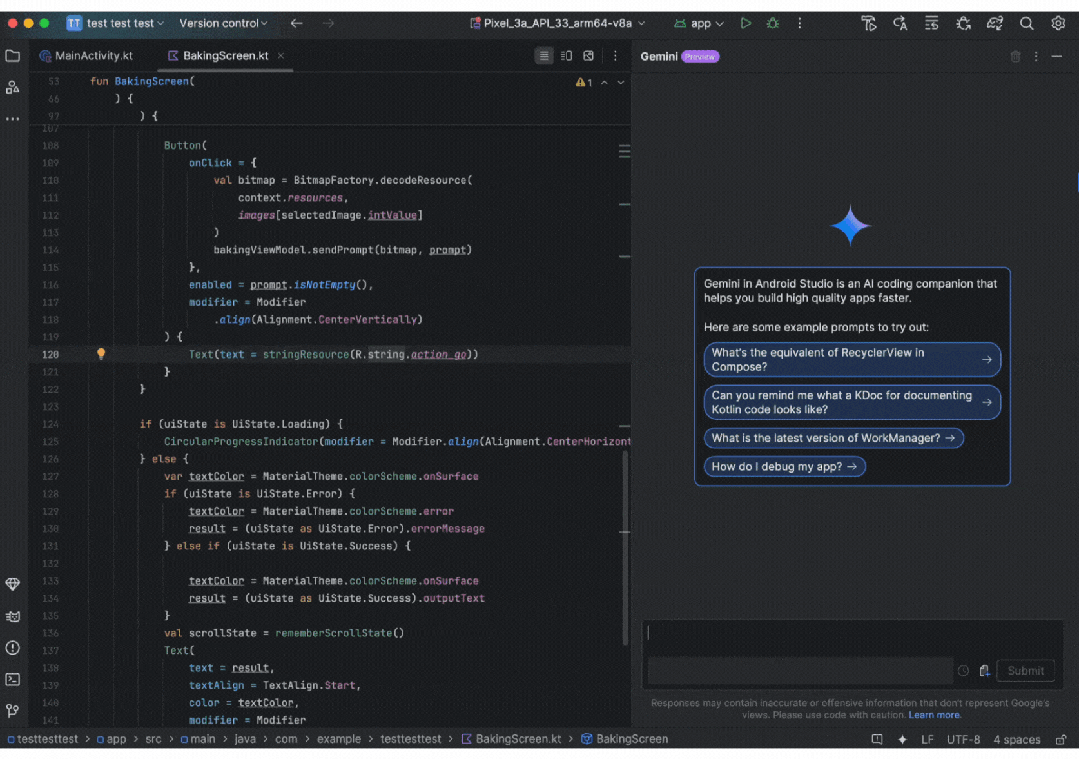Choose the 'How do I debug my app?' prompt
This screenshot has height=759, width=1079.
tap(784, 467)
